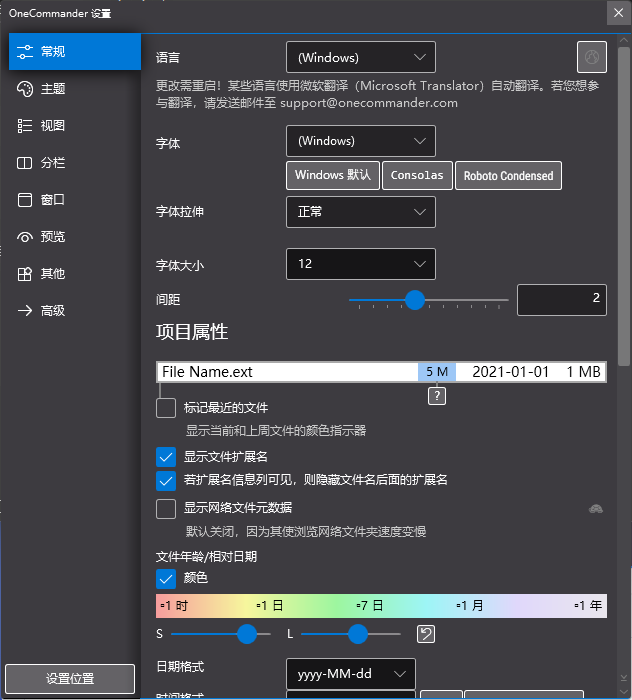Switch to the 高级 (Advanced) tab
The height and width of the screenshot is (700, 632).
53,311
